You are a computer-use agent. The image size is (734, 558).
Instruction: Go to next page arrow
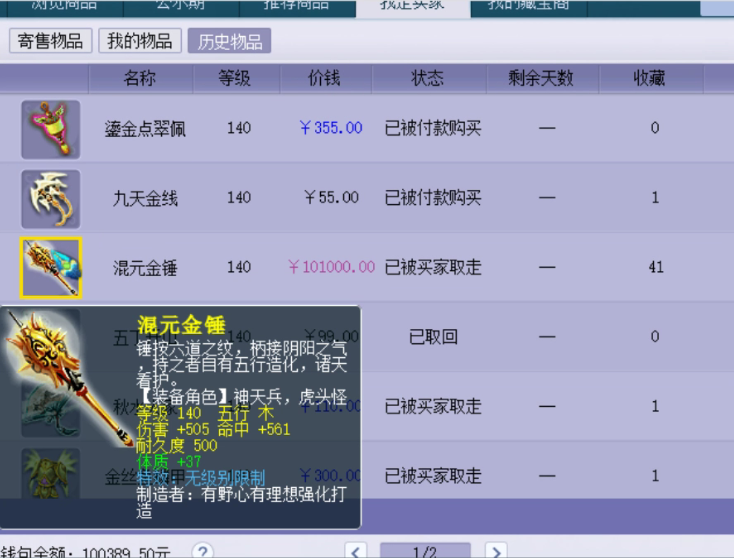click(x=496, y=551)
